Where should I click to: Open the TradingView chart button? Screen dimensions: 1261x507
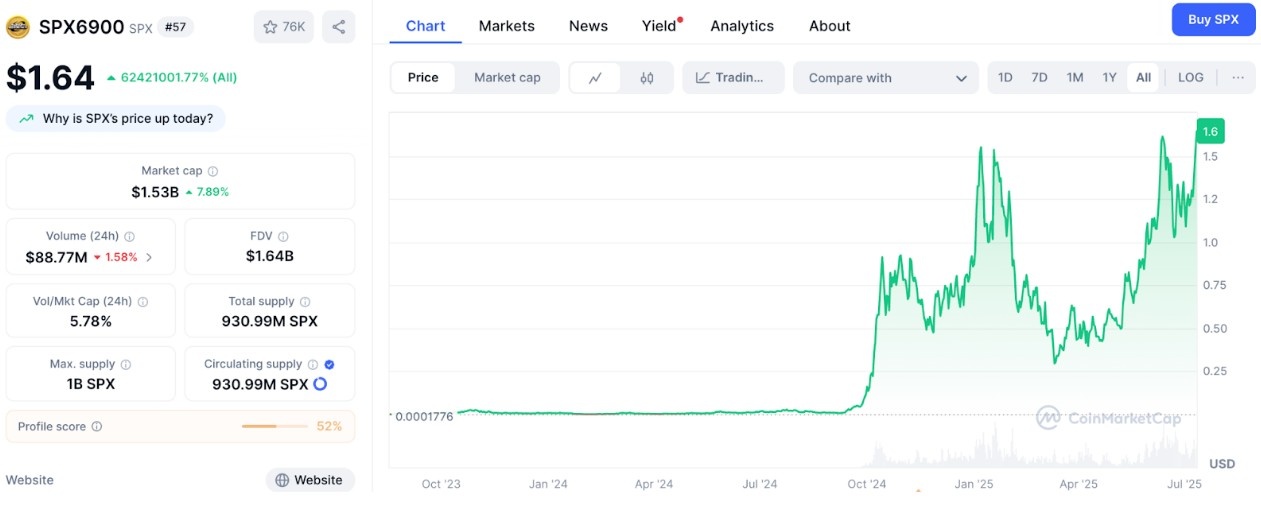point(733,78)
